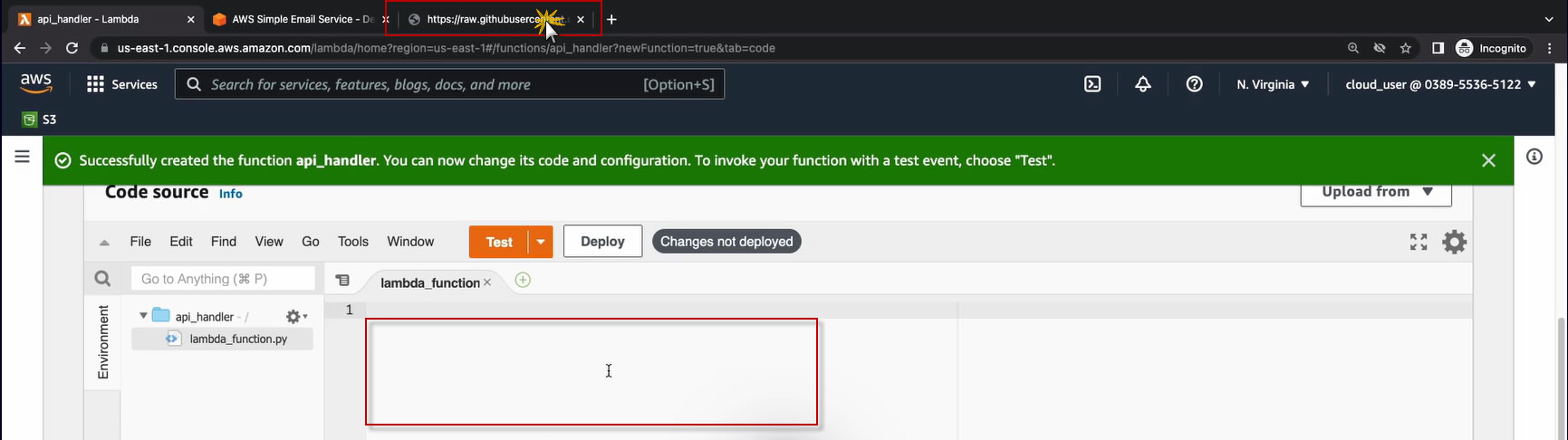Select lambda_function.py in the file tree
The image size is (1568, 440).
click(x=237, y=339)
